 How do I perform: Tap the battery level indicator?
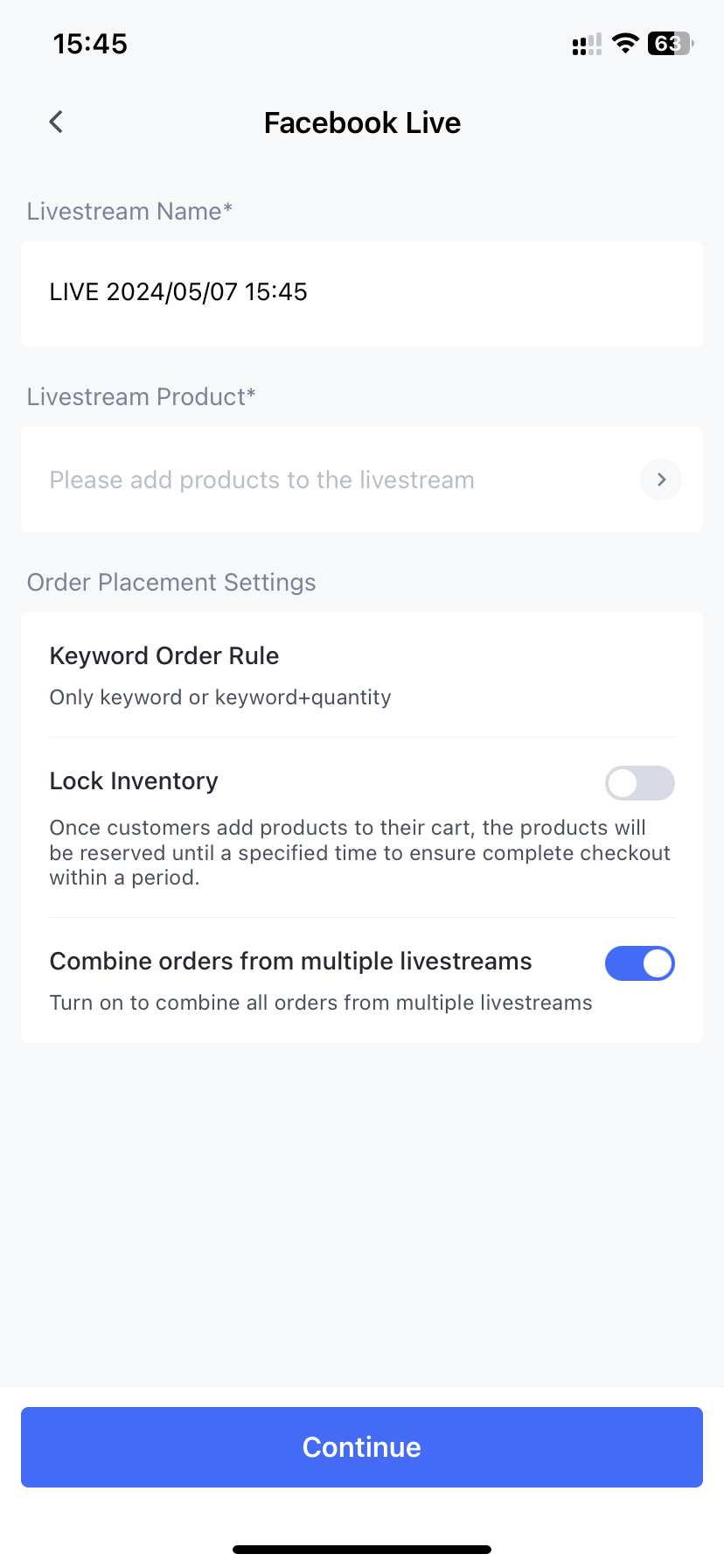[670, 44]
